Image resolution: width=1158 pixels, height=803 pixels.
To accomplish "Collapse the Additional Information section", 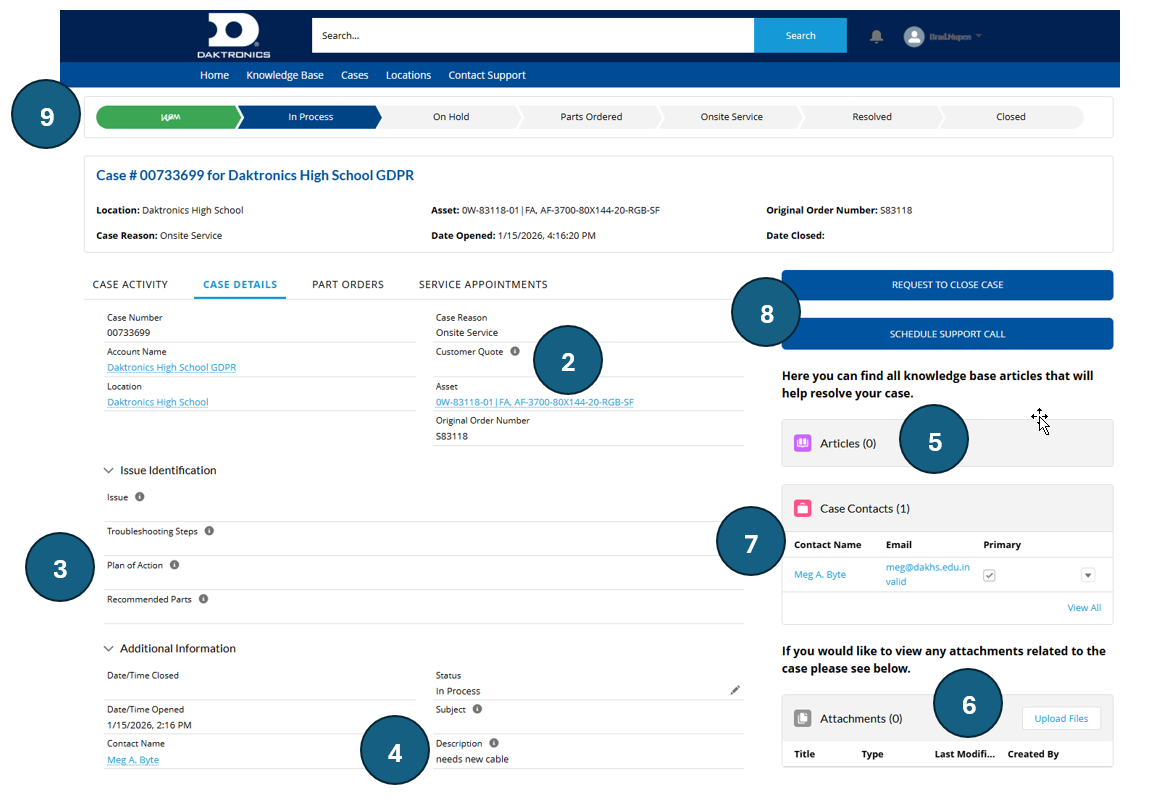I will click(109, 649).
